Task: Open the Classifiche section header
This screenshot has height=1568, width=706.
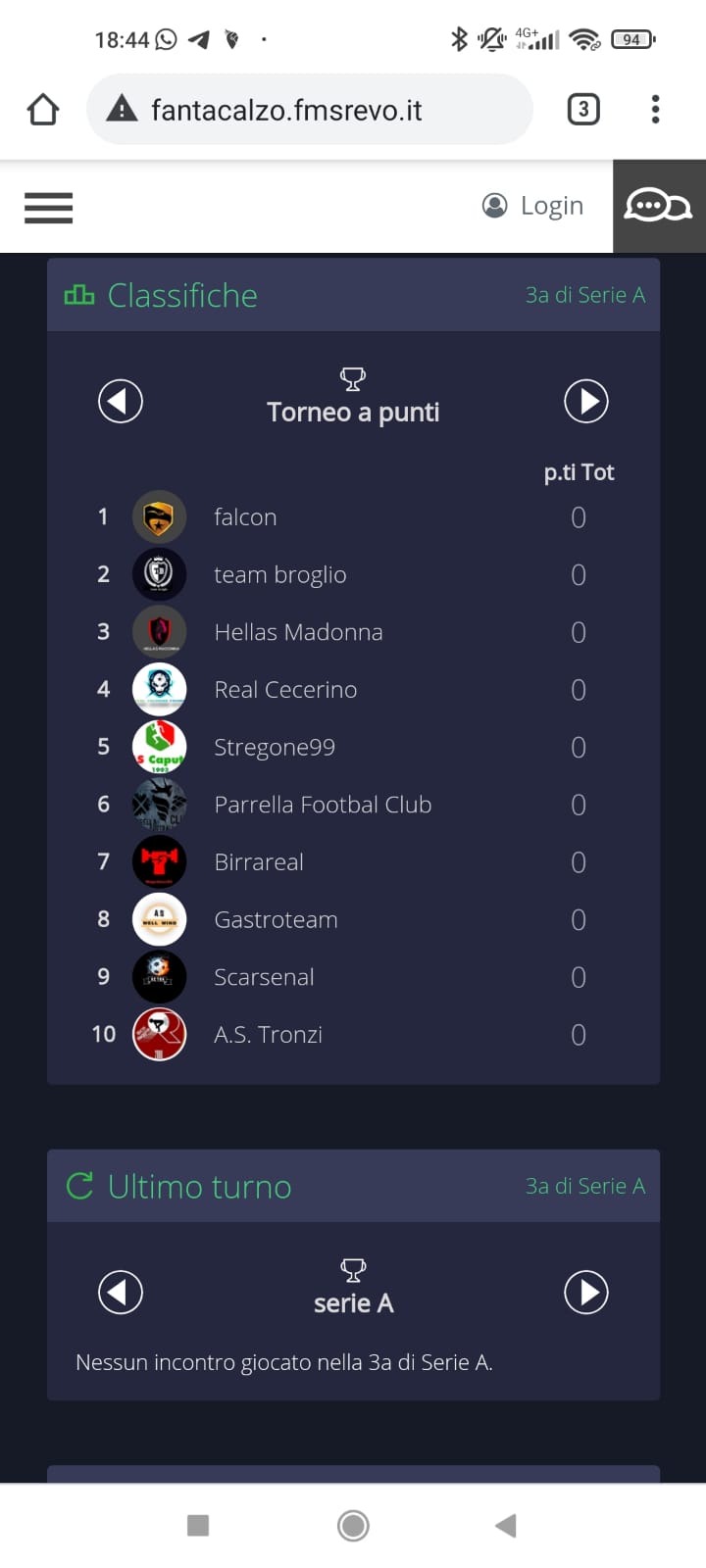Action: [x=182, y=295]
